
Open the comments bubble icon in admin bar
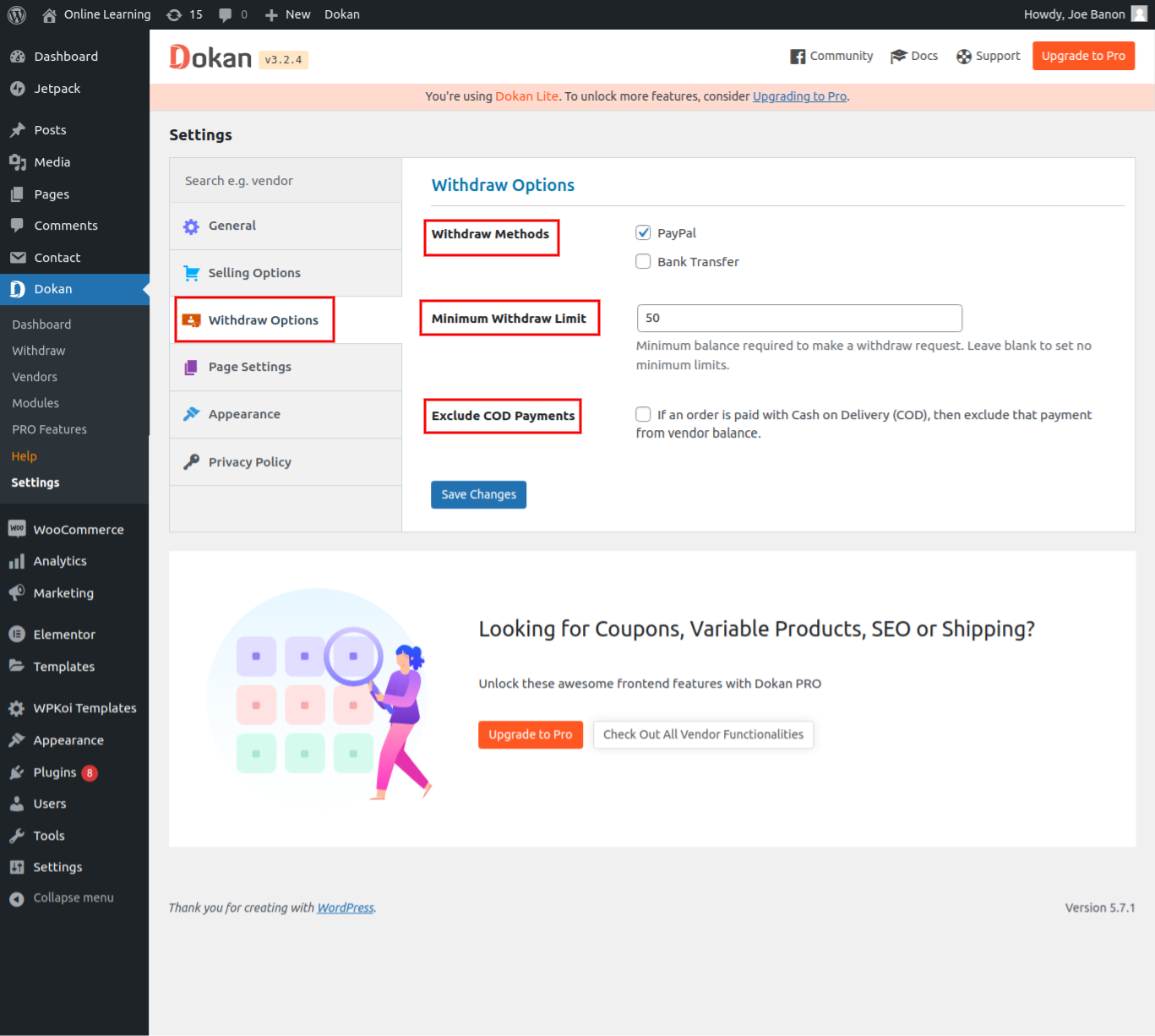[x=225, y=14]
